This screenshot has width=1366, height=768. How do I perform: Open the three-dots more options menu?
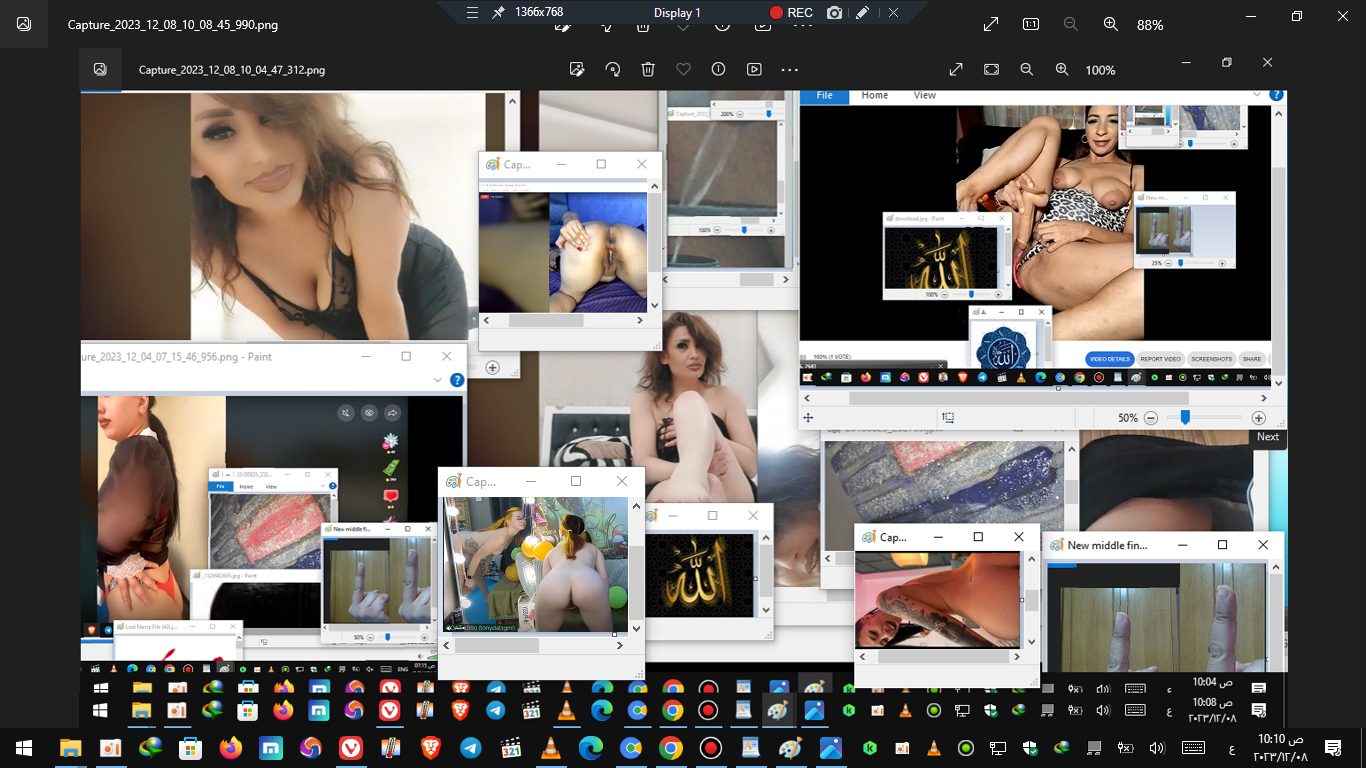click(x=789, y=69)
